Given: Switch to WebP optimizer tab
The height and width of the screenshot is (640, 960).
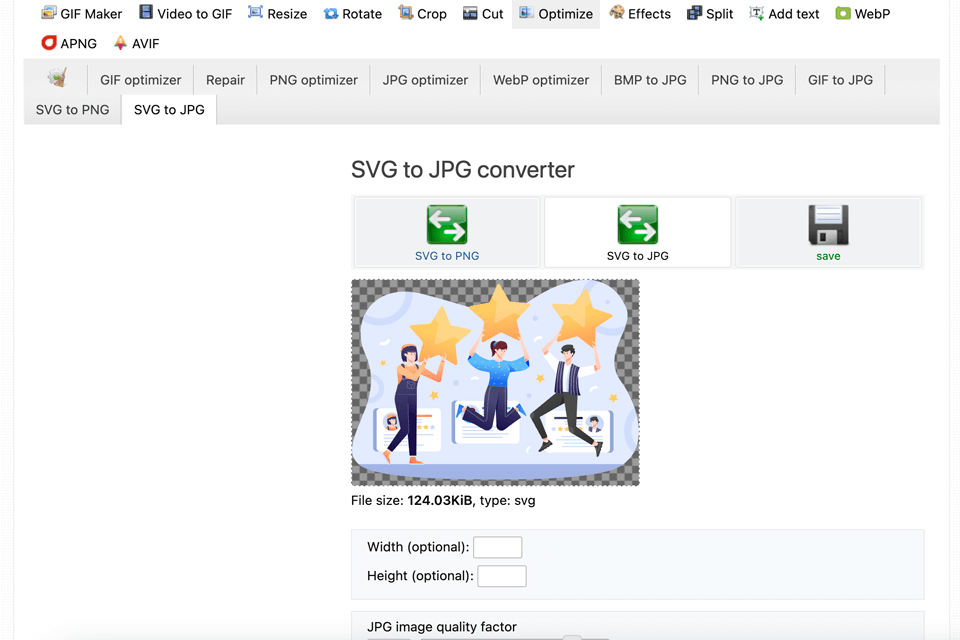Looking at the screenshot, I should (x=541, y=80).
